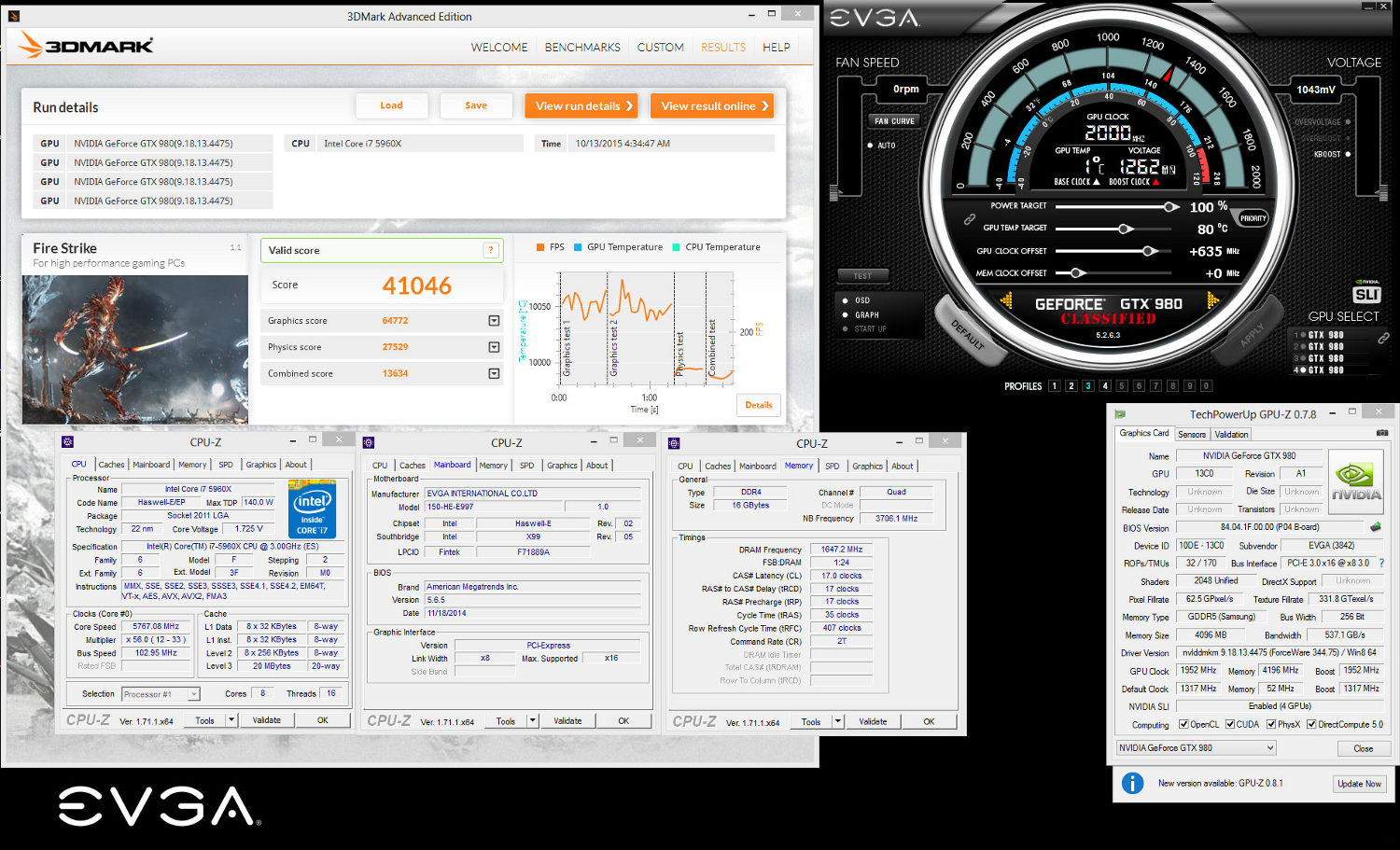The height and width of the screenshot is (850, 1400).
Task: Click the CPU-Z CPU window title icon
Action: 67,441
